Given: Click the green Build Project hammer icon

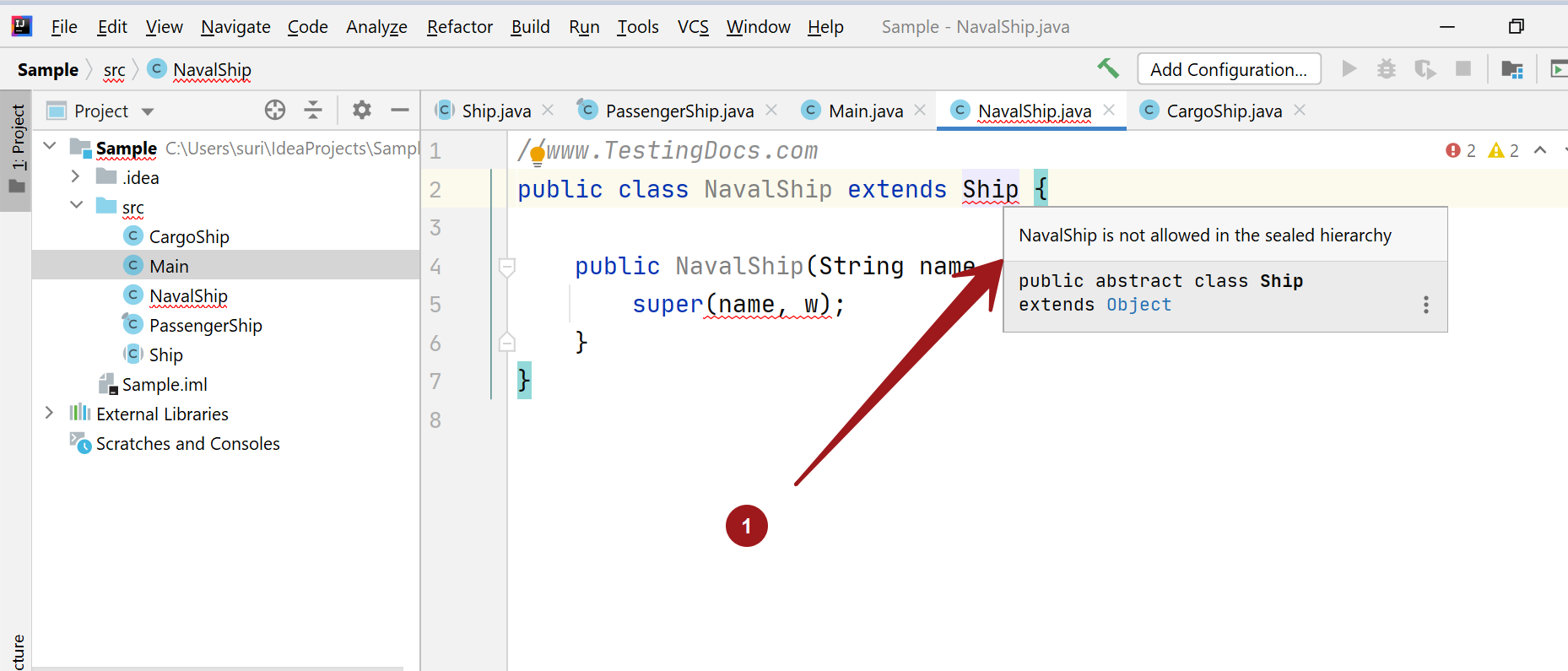Looking at the screenshot, I should click(x=1107, y=68).
